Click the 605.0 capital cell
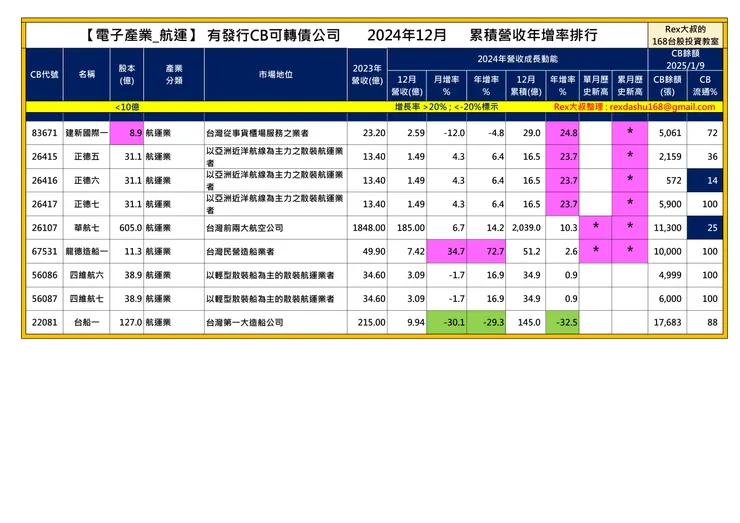Viewport: 740px width, 523px height. point(127,228)
